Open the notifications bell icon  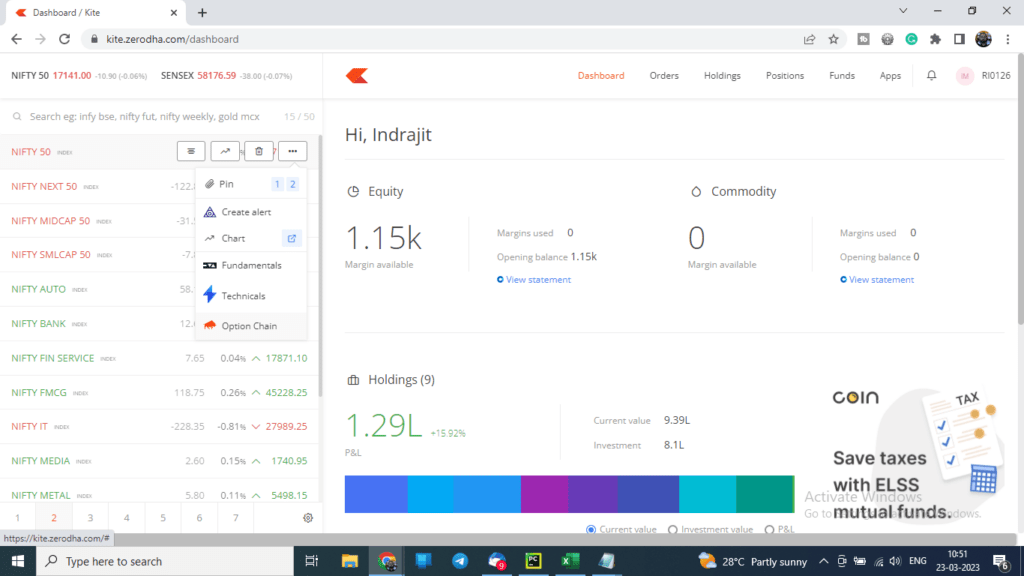[x=931, y=76]
